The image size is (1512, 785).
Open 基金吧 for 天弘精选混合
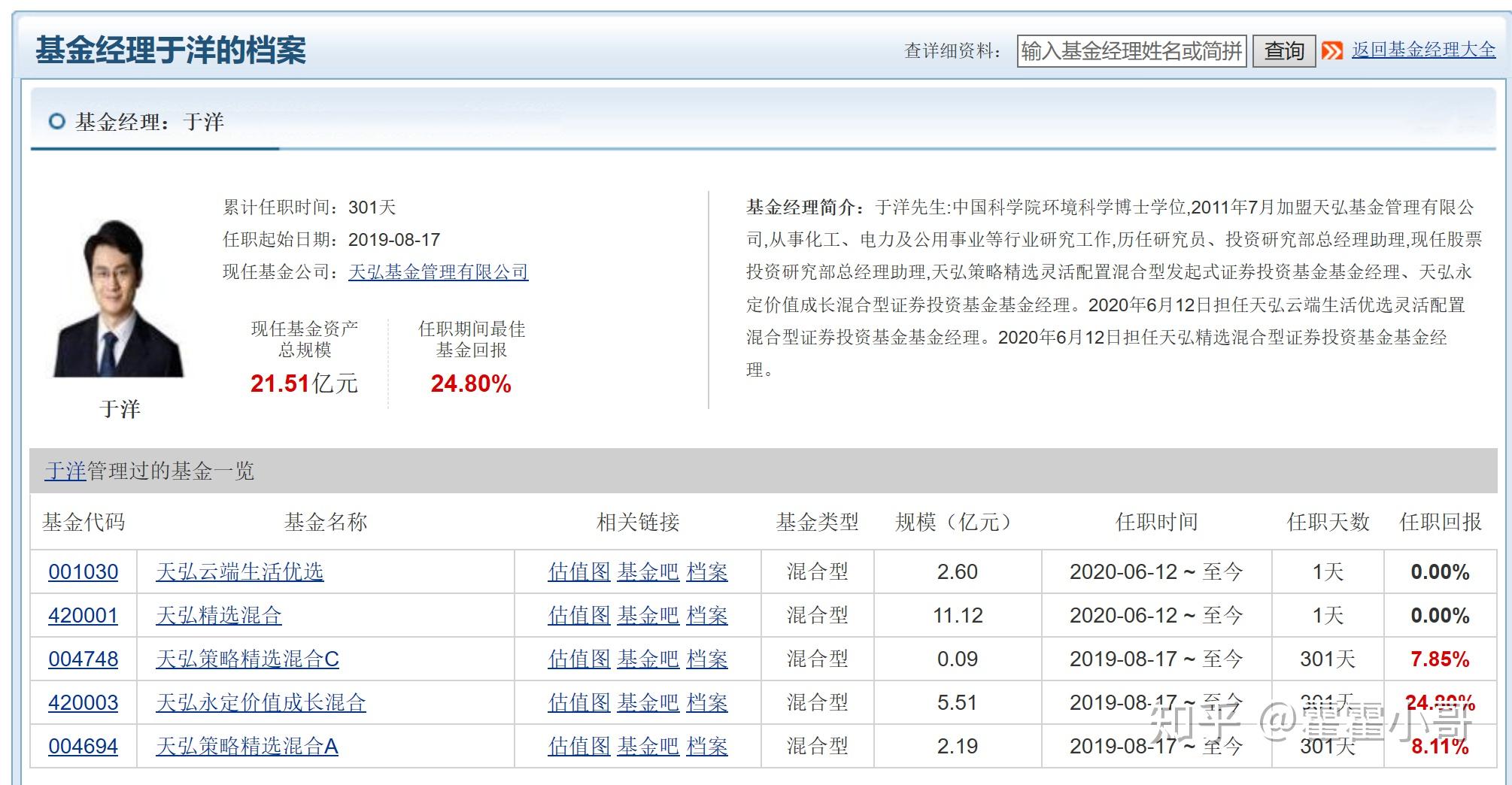coord(648,616)
